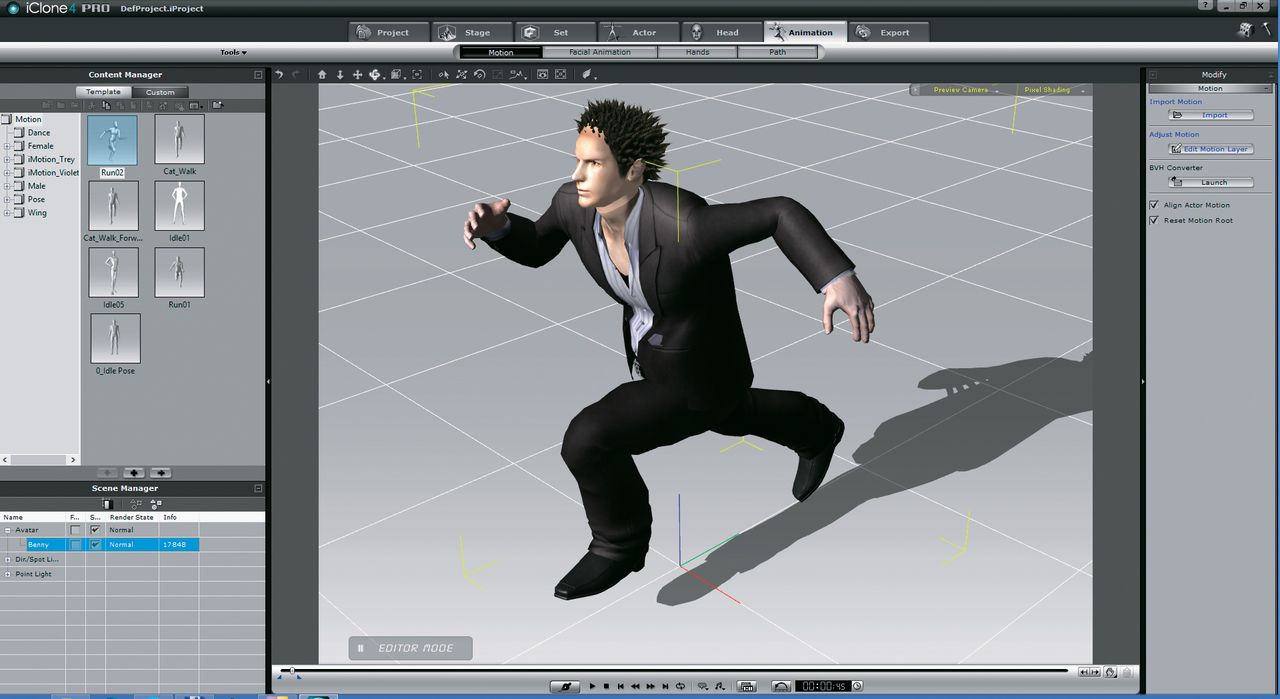Open the pixel shader leaf icon
Image resolution: width=1280 pixels, height=699 pixels.
pos(588,74)
